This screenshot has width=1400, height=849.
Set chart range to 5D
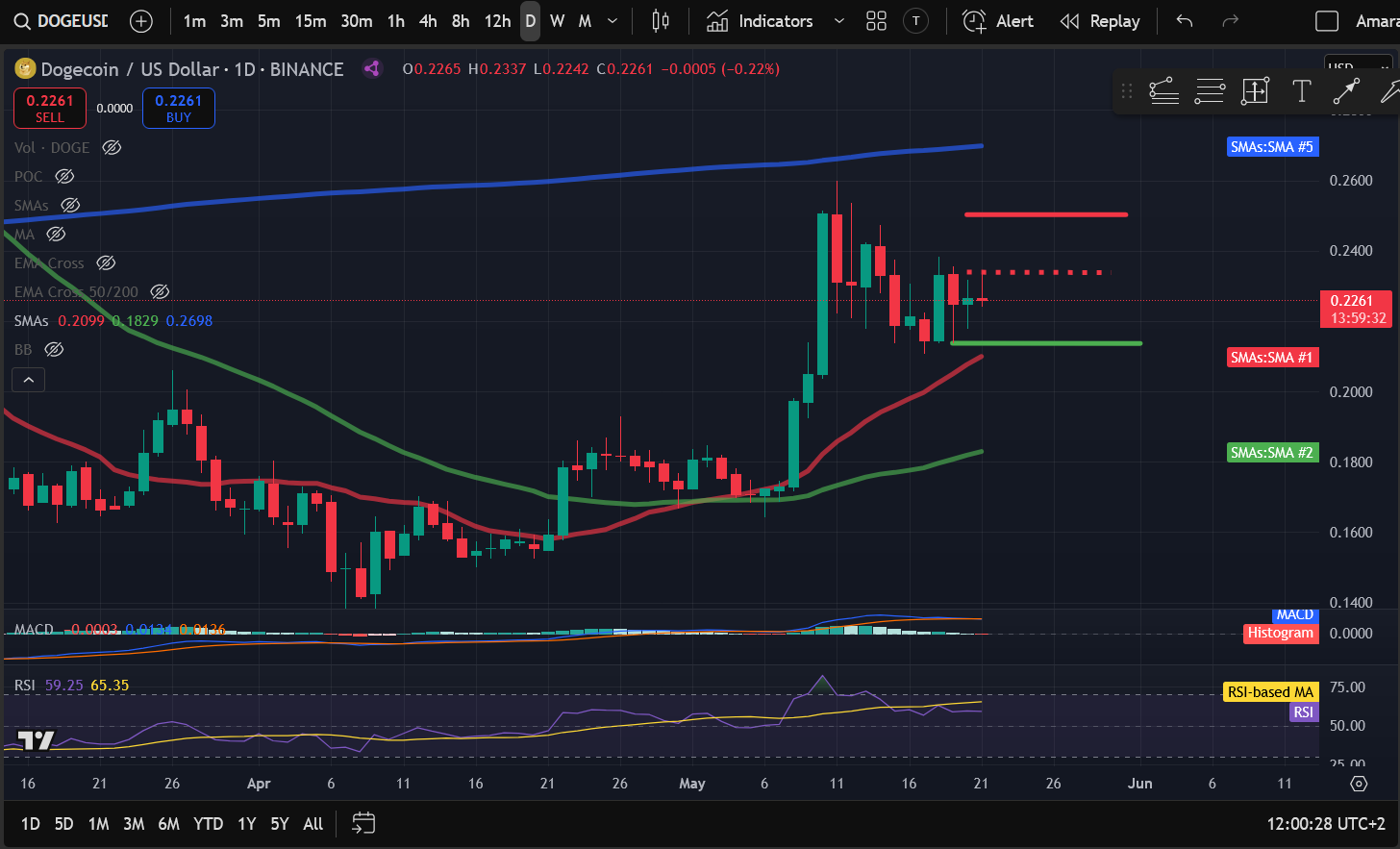pos(63,823)
